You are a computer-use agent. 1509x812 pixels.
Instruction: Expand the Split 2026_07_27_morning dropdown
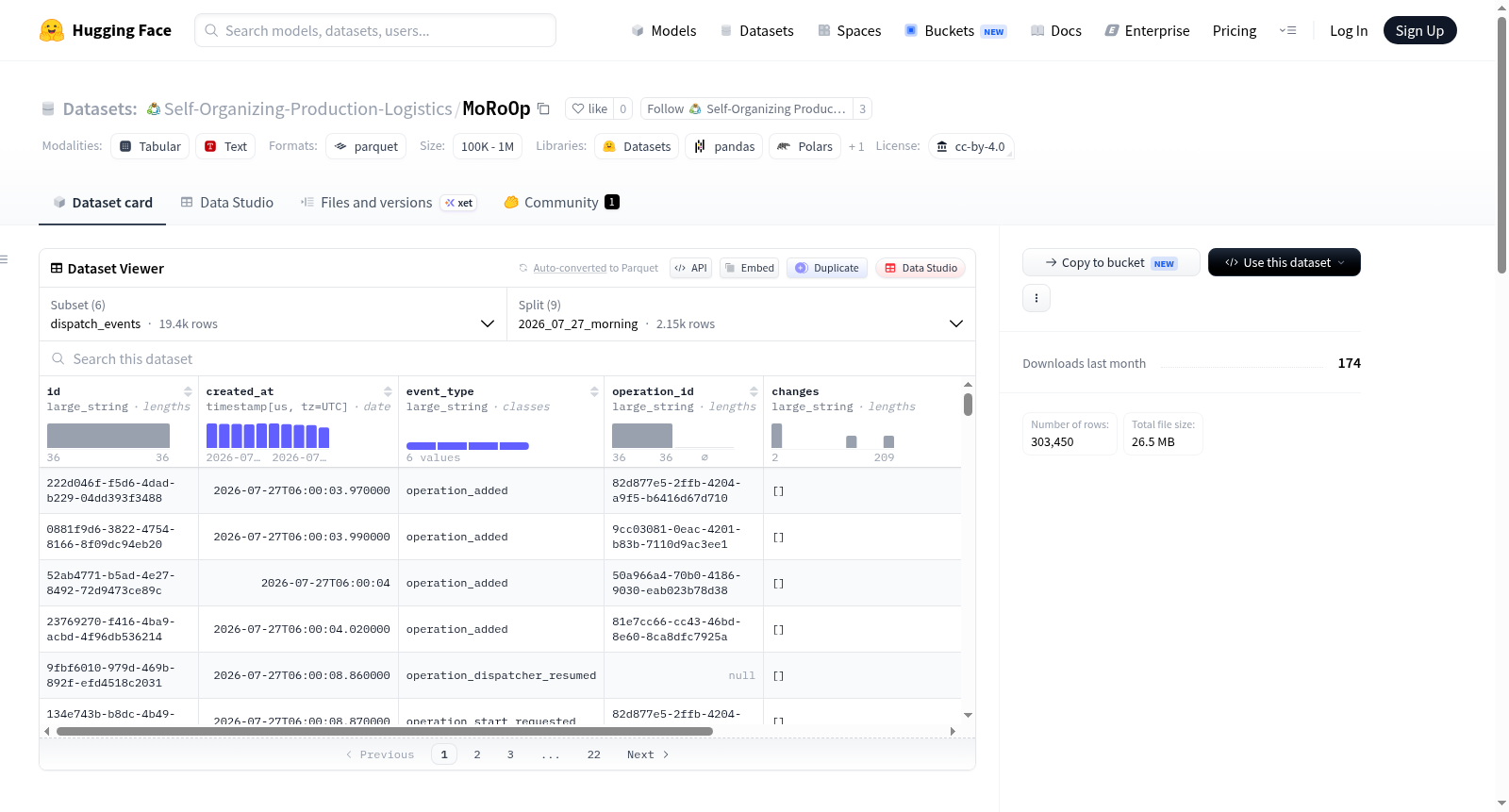click(741, 314)
